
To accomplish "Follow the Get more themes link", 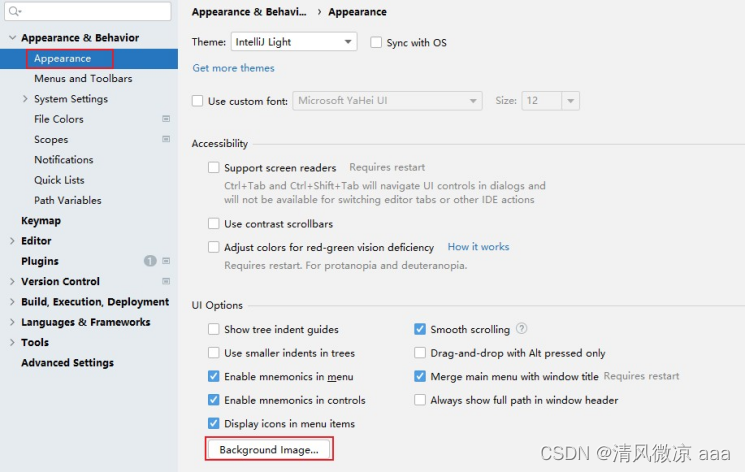I will tap(233, 68).
